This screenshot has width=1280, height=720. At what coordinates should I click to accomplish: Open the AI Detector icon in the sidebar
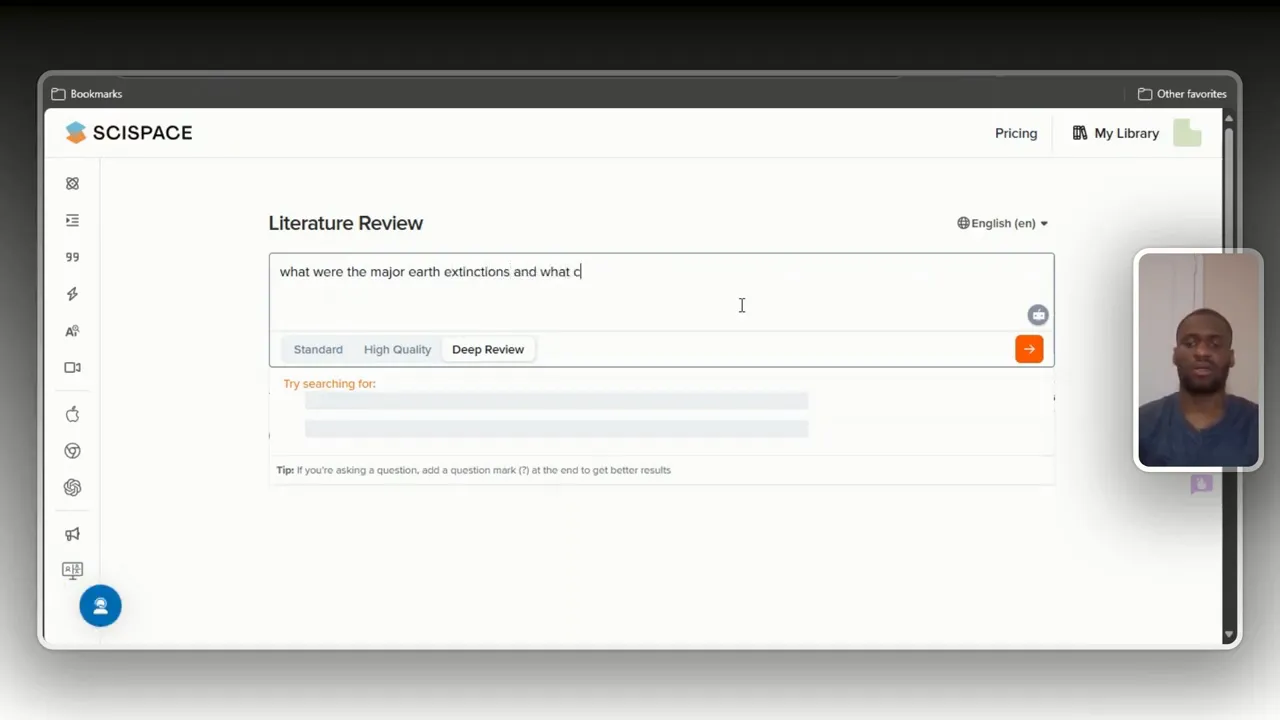coord(72,331)
